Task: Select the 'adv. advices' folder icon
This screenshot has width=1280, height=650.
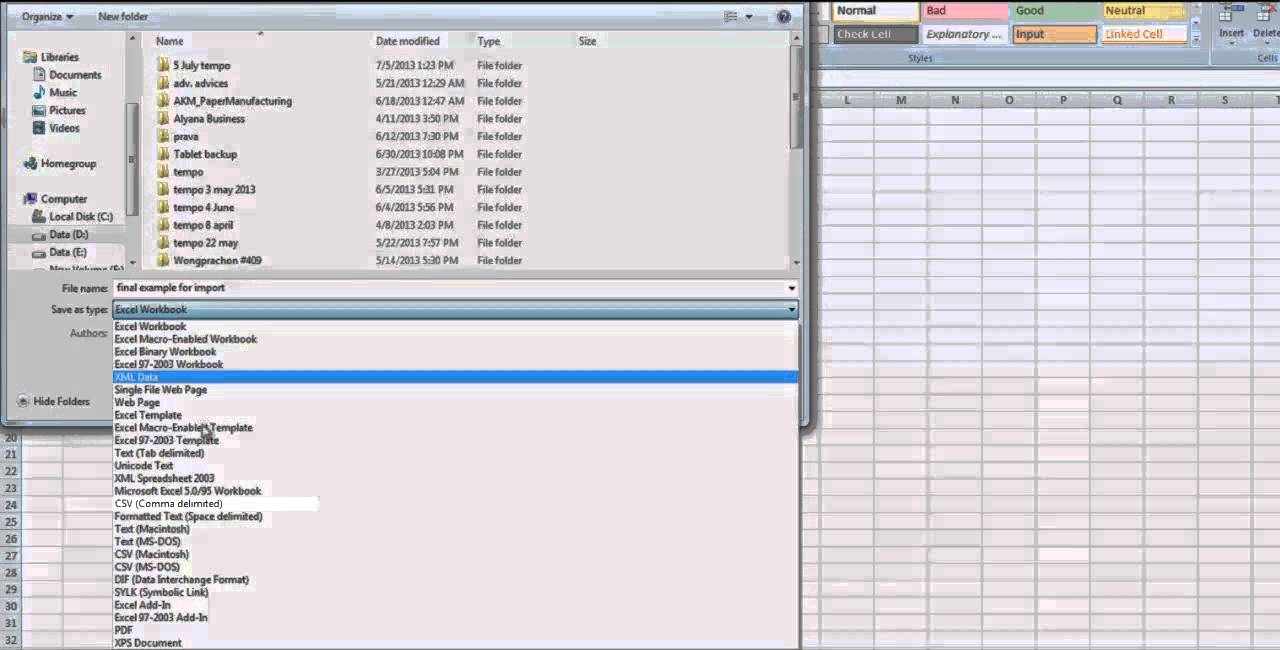Action: pyautogui.click(x=163, y=83)
